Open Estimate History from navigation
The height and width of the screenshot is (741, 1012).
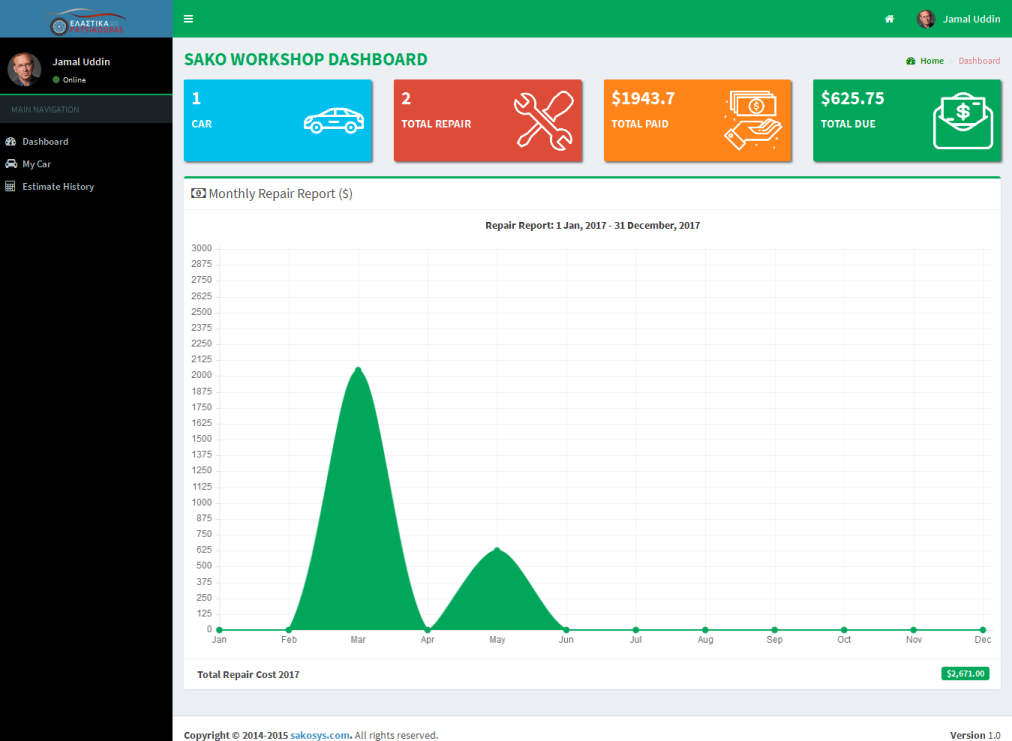point(58,187)
